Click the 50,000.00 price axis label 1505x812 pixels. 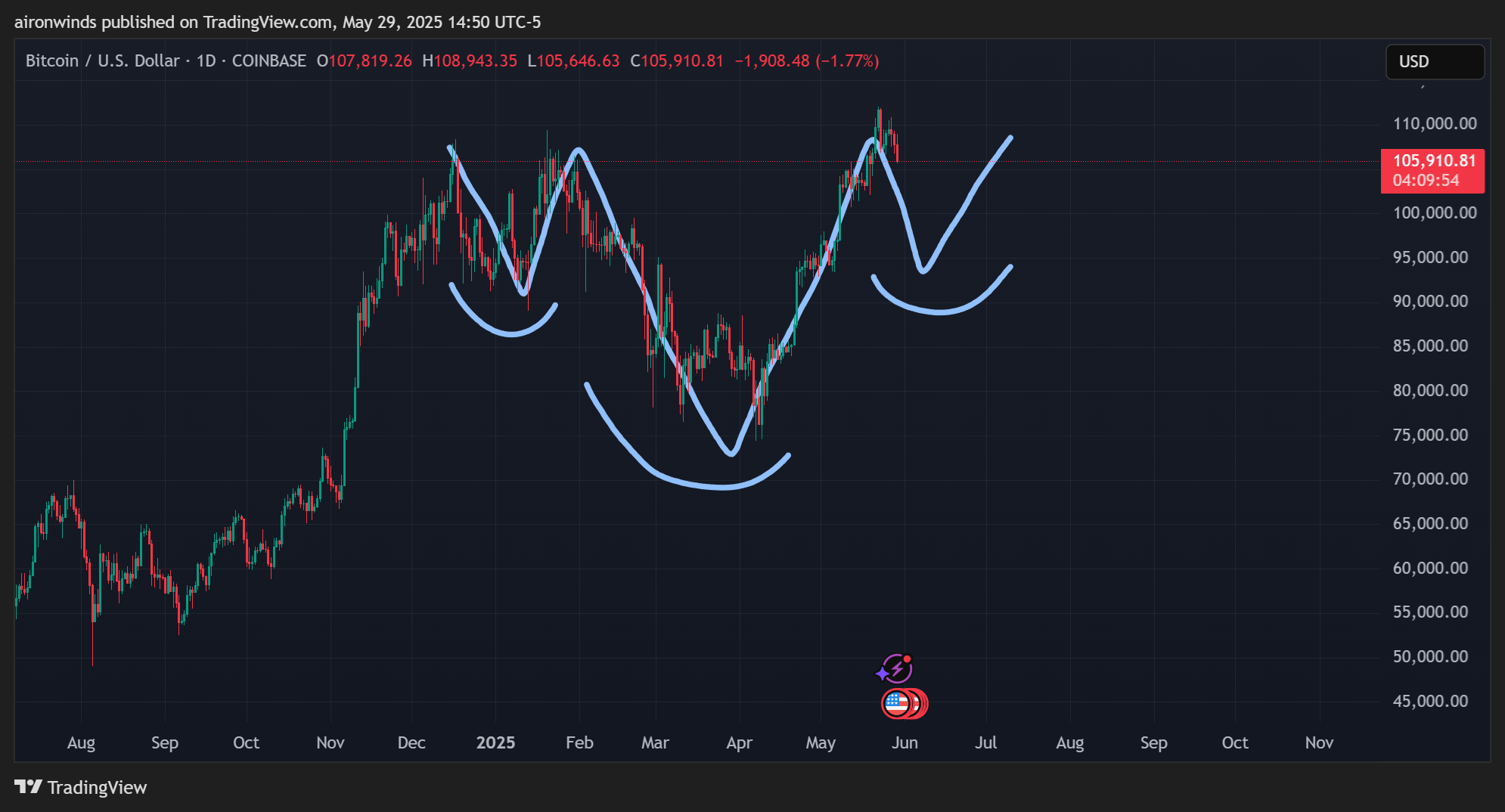pos(1430,656)
